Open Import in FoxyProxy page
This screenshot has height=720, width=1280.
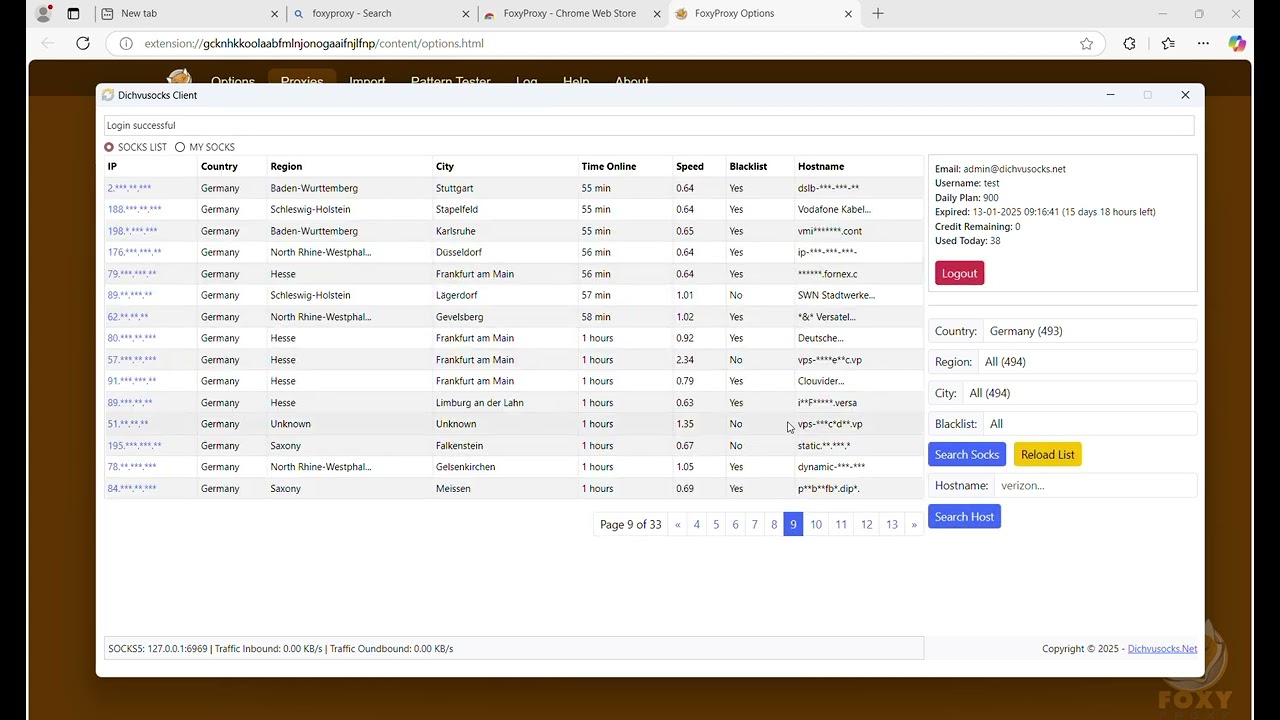[x=367, y=81]
